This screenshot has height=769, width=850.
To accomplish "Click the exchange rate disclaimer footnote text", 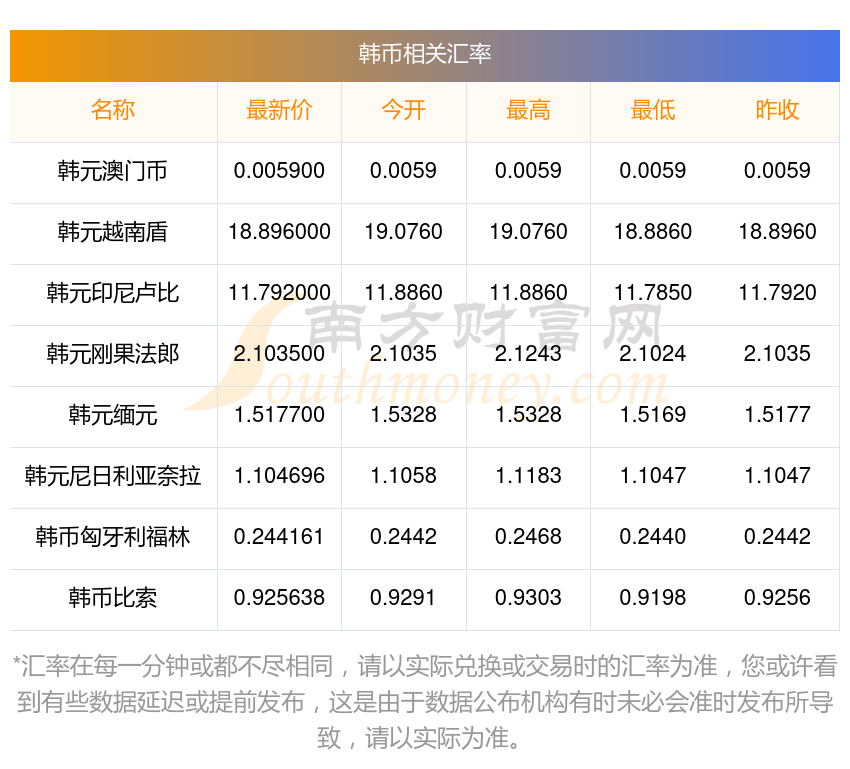I will pos(424,702).
